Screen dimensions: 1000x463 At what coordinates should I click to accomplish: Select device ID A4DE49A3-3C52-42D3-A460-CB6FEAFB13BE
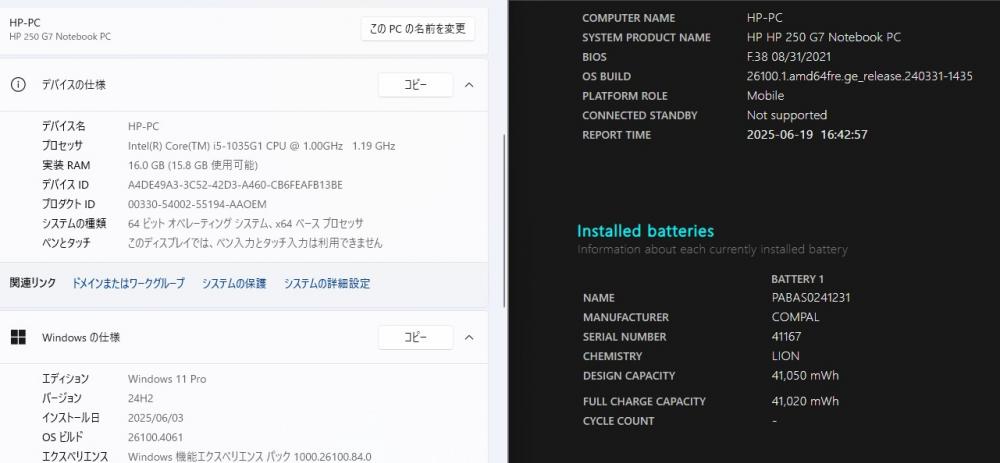click(235, 185)
